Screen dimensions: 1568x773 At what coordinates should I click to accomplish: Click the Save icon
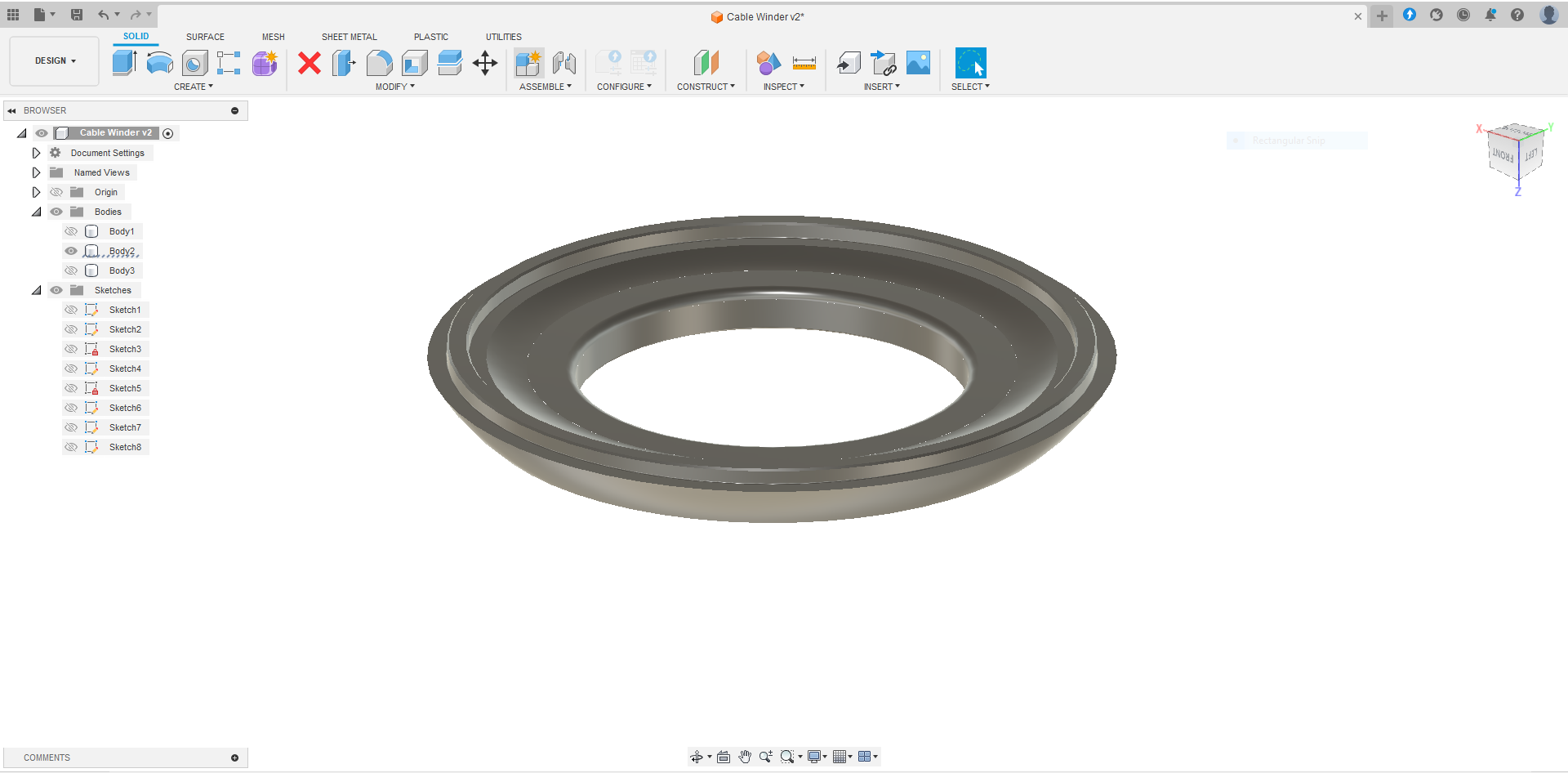coord(77,15)
